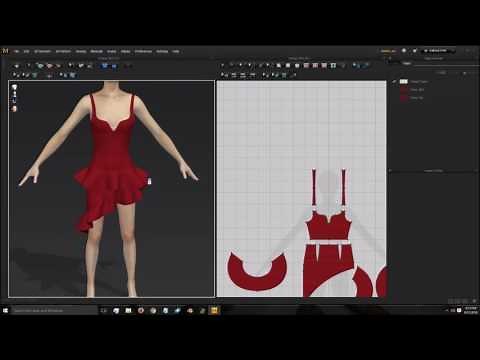Open Task View on the taskbar
The width and height of the screenshot is (480, 360).
pyautogui.click(x=104, y=310)
